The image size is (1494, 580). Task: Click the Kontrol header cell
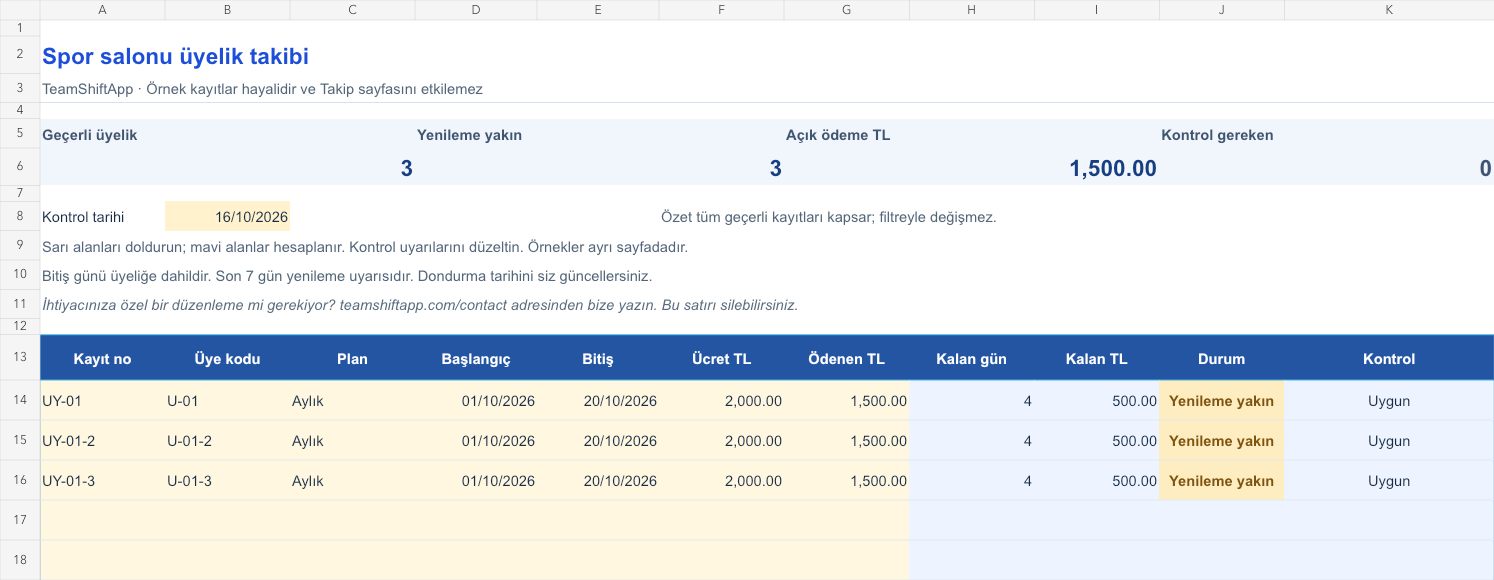pos(1388,359)
